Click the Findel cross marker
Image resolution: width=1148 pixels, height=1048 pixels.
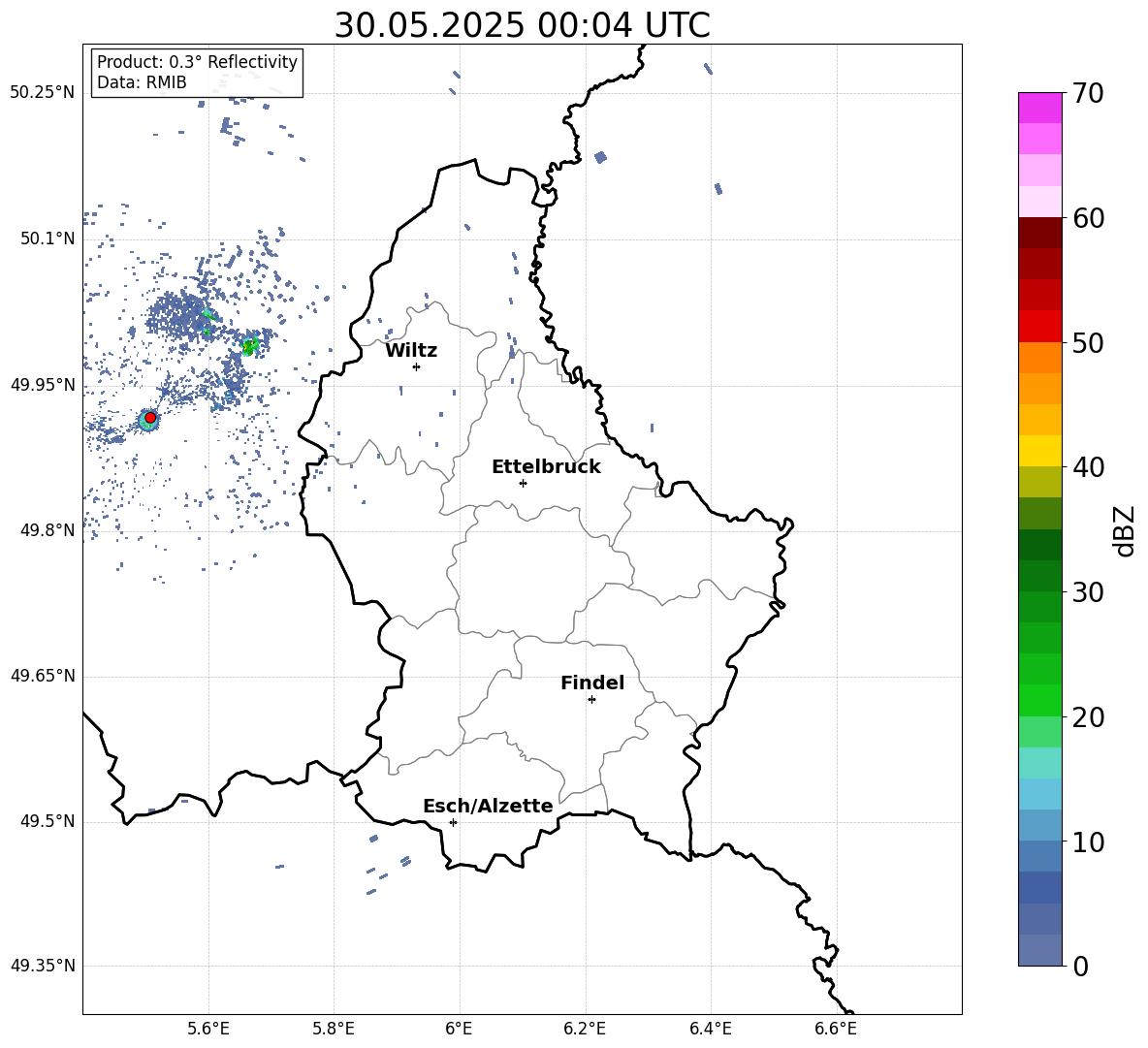[591, 700]
